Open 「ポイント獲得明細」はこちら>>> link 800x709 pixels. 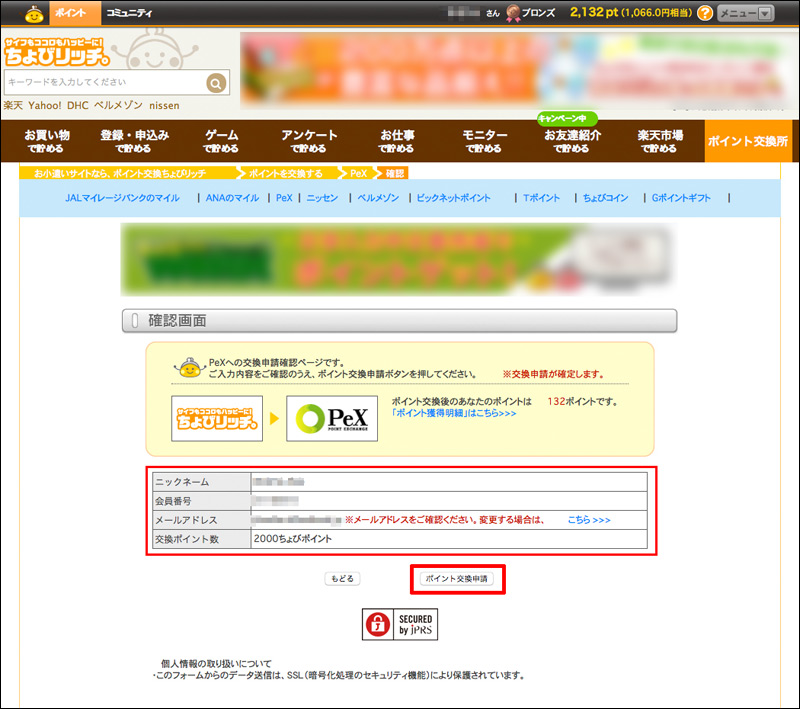(x=454, y=413)
